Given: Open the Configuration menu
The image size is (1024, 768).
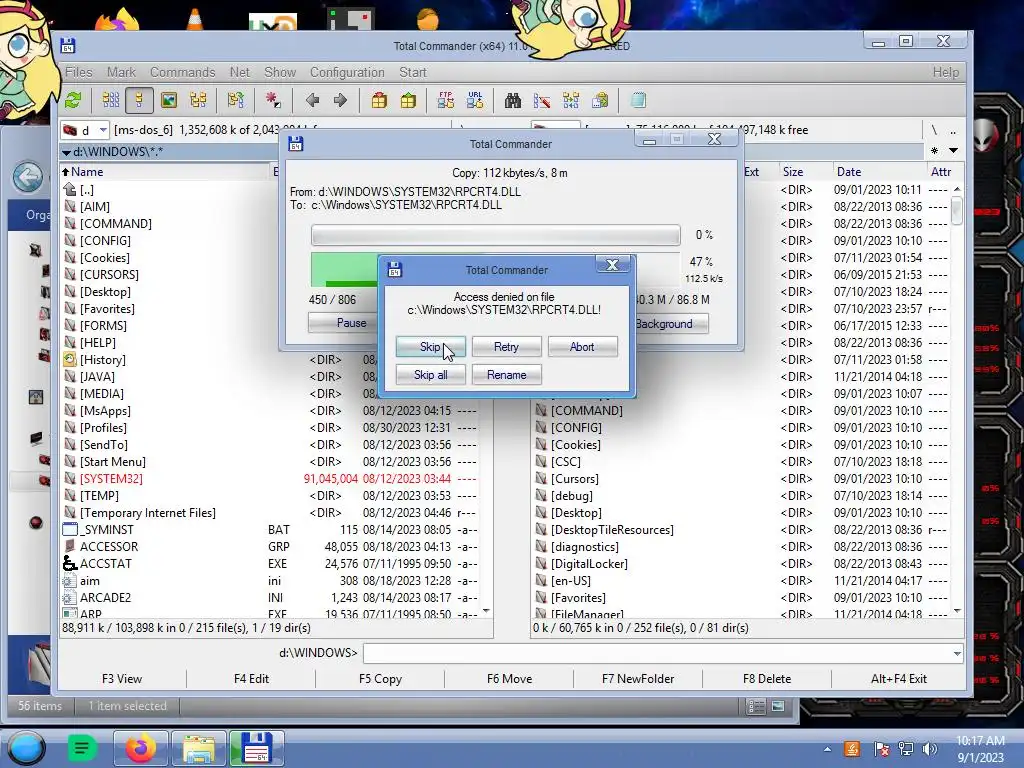Looking at the screenshot, I should 347,72.
